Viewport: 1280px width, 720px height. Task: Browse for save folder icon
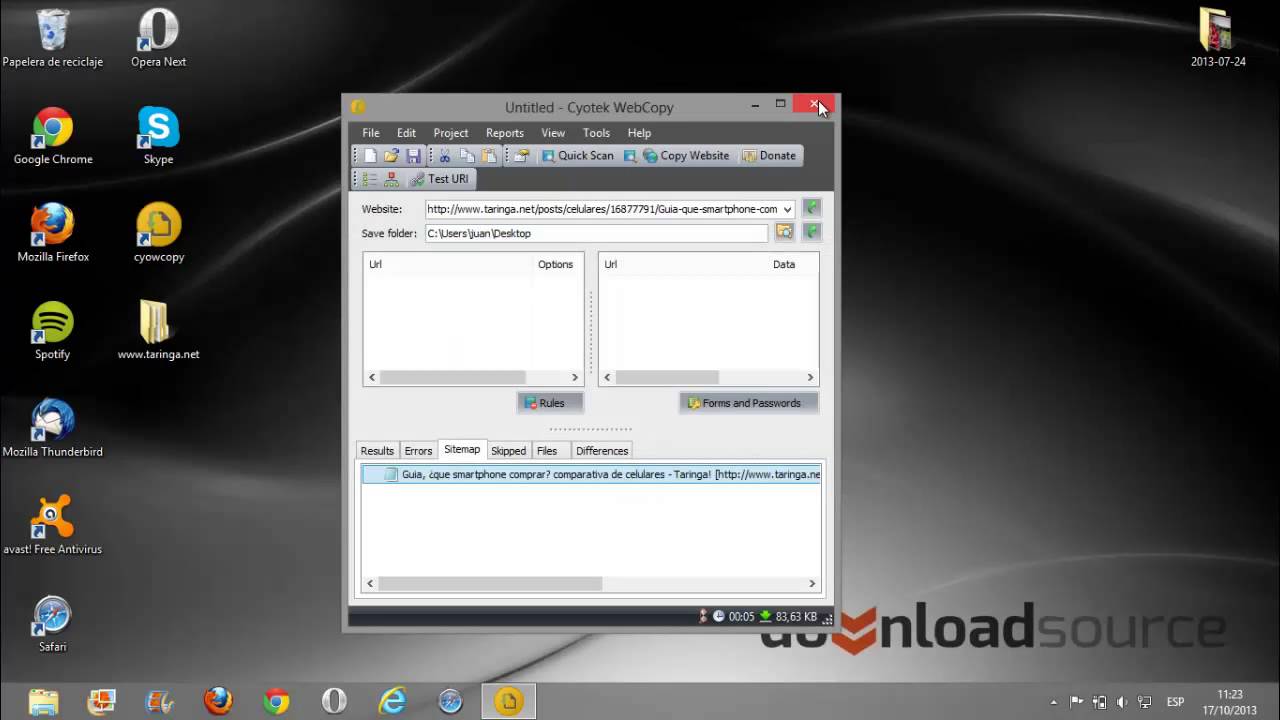click(784, 232)
